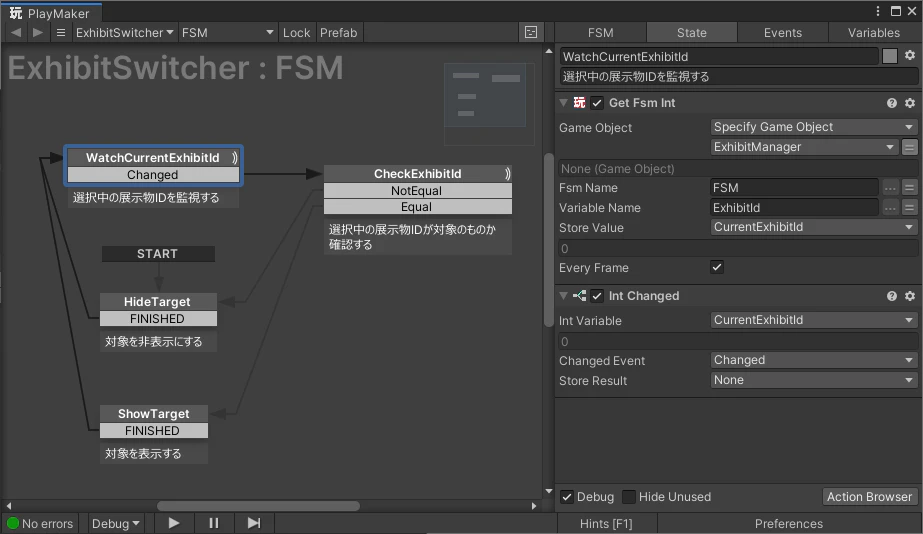Open the ExhibitManager object dropdown
923x534 pixels.
[804, 147]
